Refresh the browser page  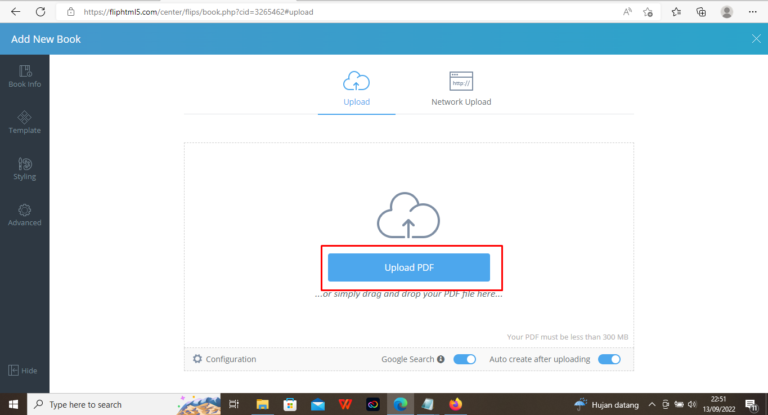click(x=40, y=12)
